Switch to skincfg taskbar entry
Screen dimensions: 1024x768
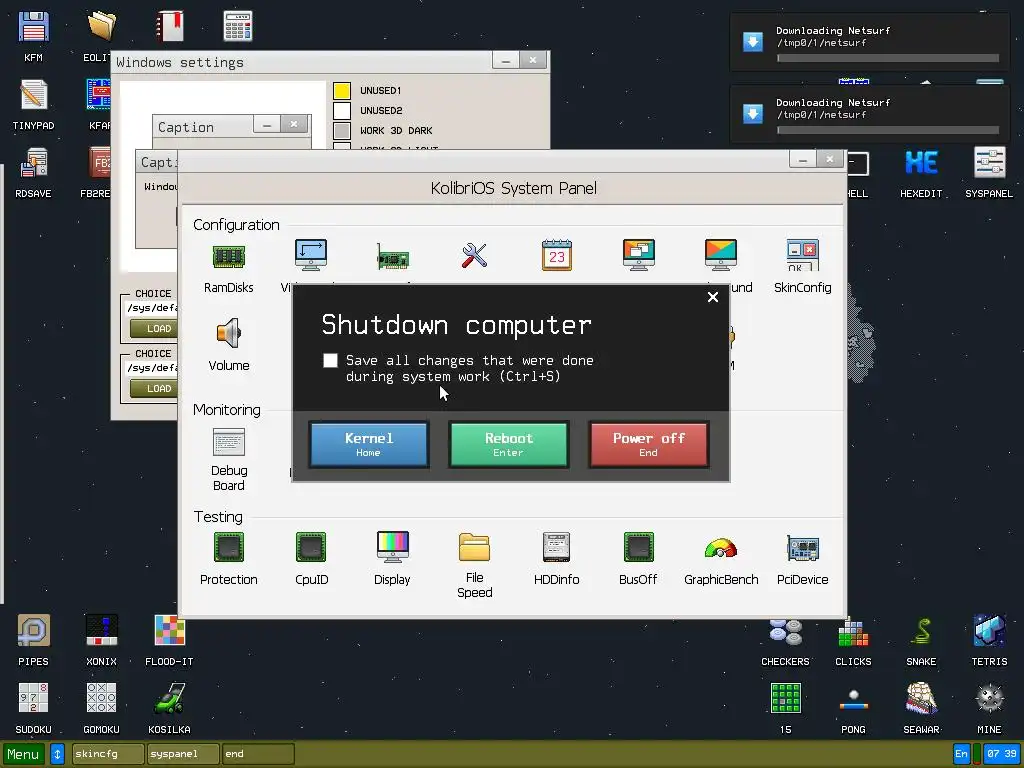(108, 754)
